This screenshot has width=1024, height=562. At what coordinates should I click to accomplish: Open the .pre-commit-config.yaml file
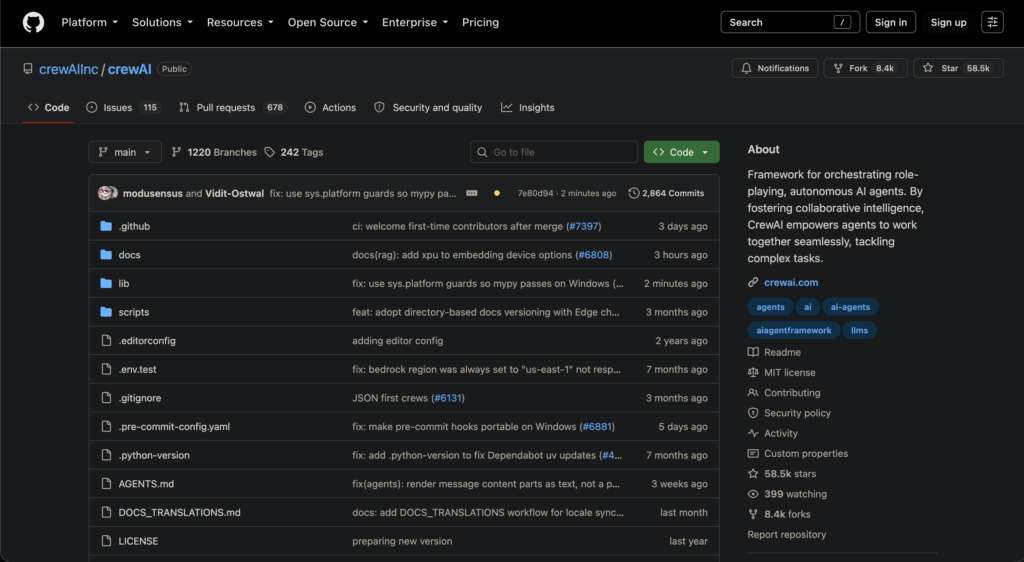tap(174, 427)
